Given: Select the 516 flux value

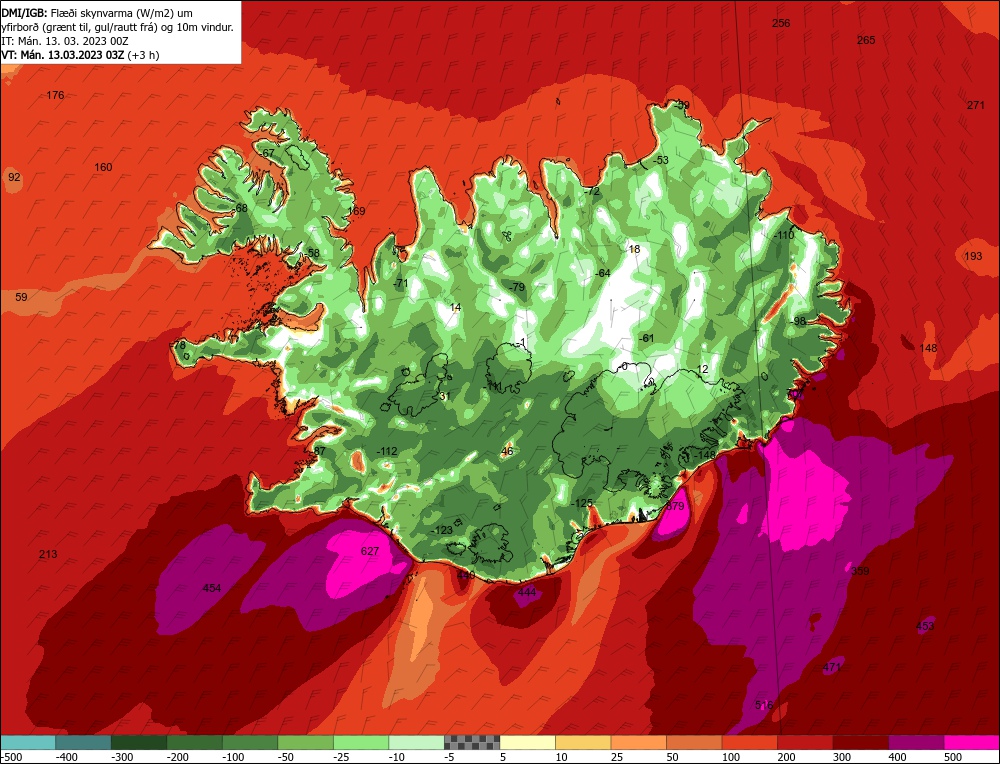Looking at the screenshot, I should click(764, 705).
